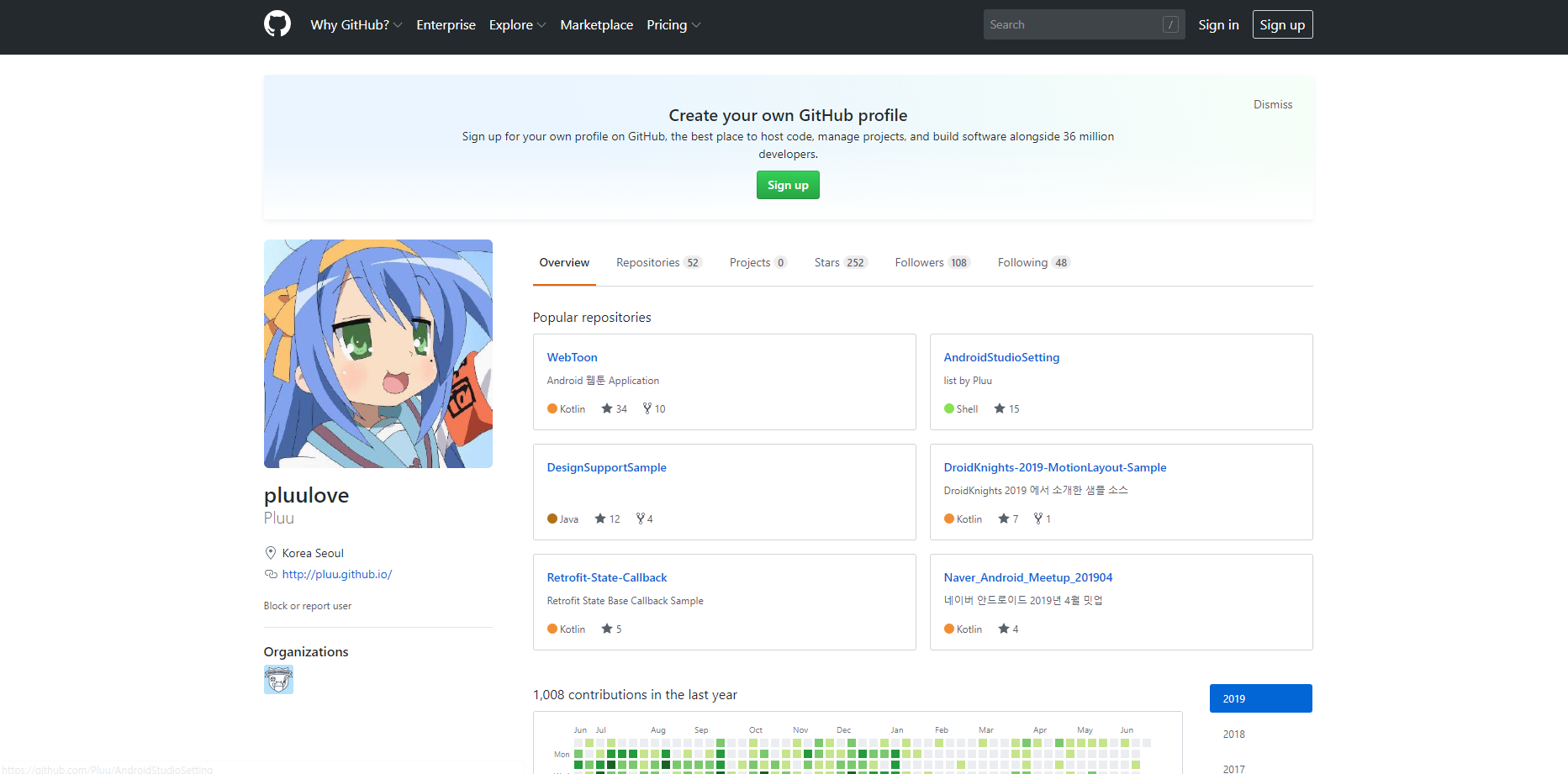Expand the Why GitHub? menu
This screenshot has width=1568, height=774.
(356, 24)
